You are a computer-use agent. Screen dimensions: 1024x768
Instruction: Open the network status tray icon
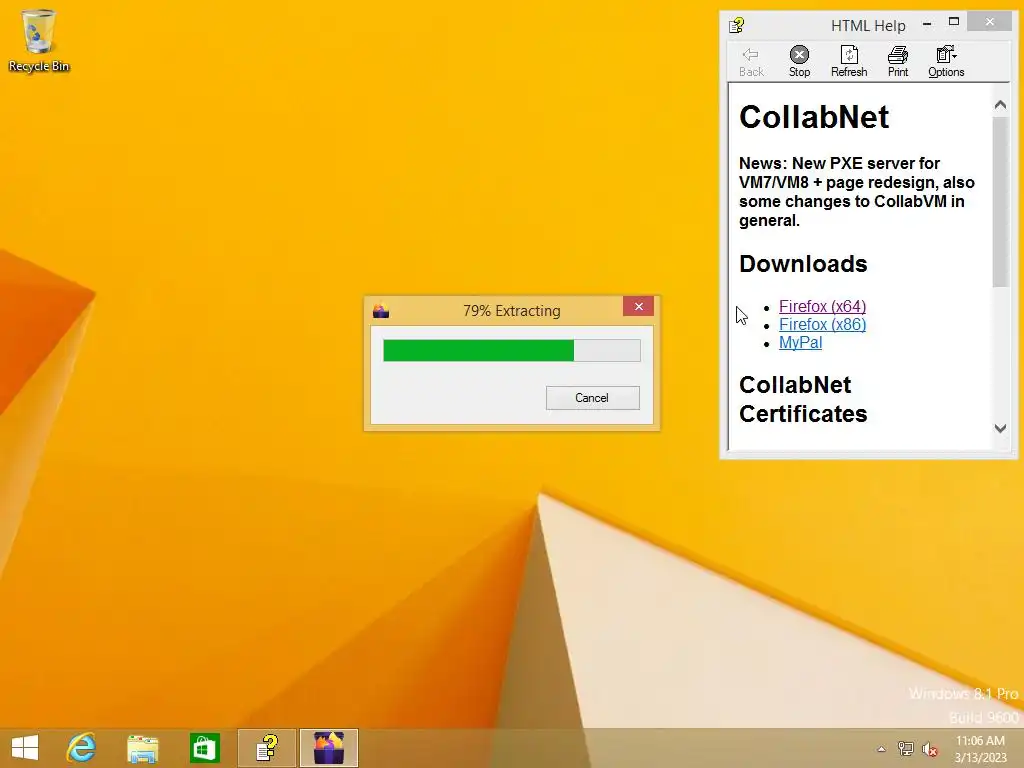pos(905,749)
